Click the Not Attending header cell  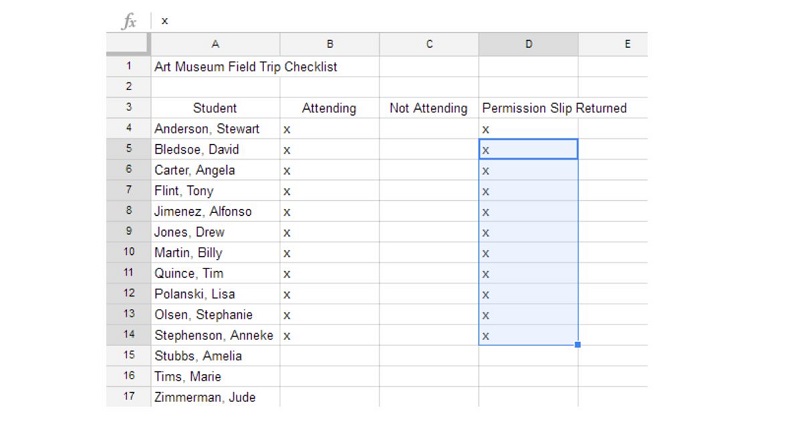click(x=429, y=108)
